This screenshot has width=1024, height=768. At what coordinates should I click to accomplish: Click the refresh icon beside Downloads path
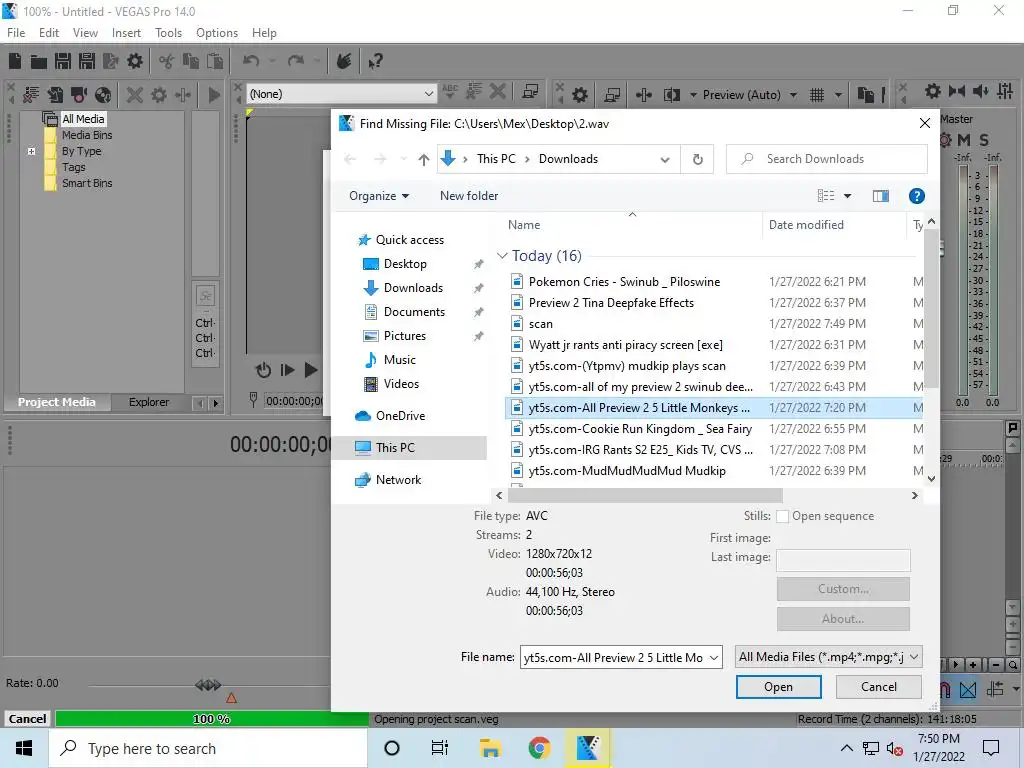(697, 159)
